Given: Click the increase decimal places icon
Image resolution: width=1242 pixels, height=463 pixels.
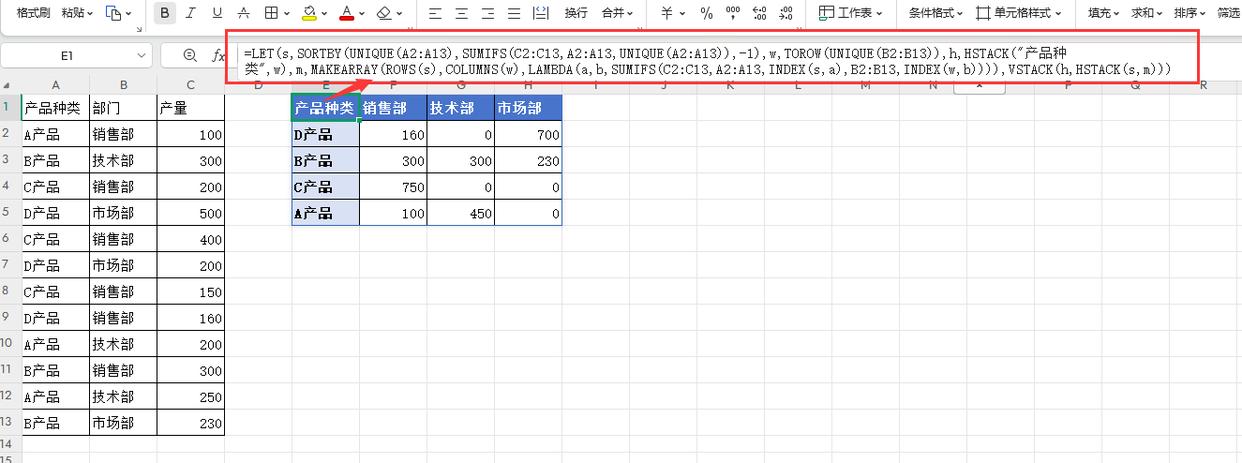Looking at the screenshot, I should pyautogui.click(x=759, y=13).
